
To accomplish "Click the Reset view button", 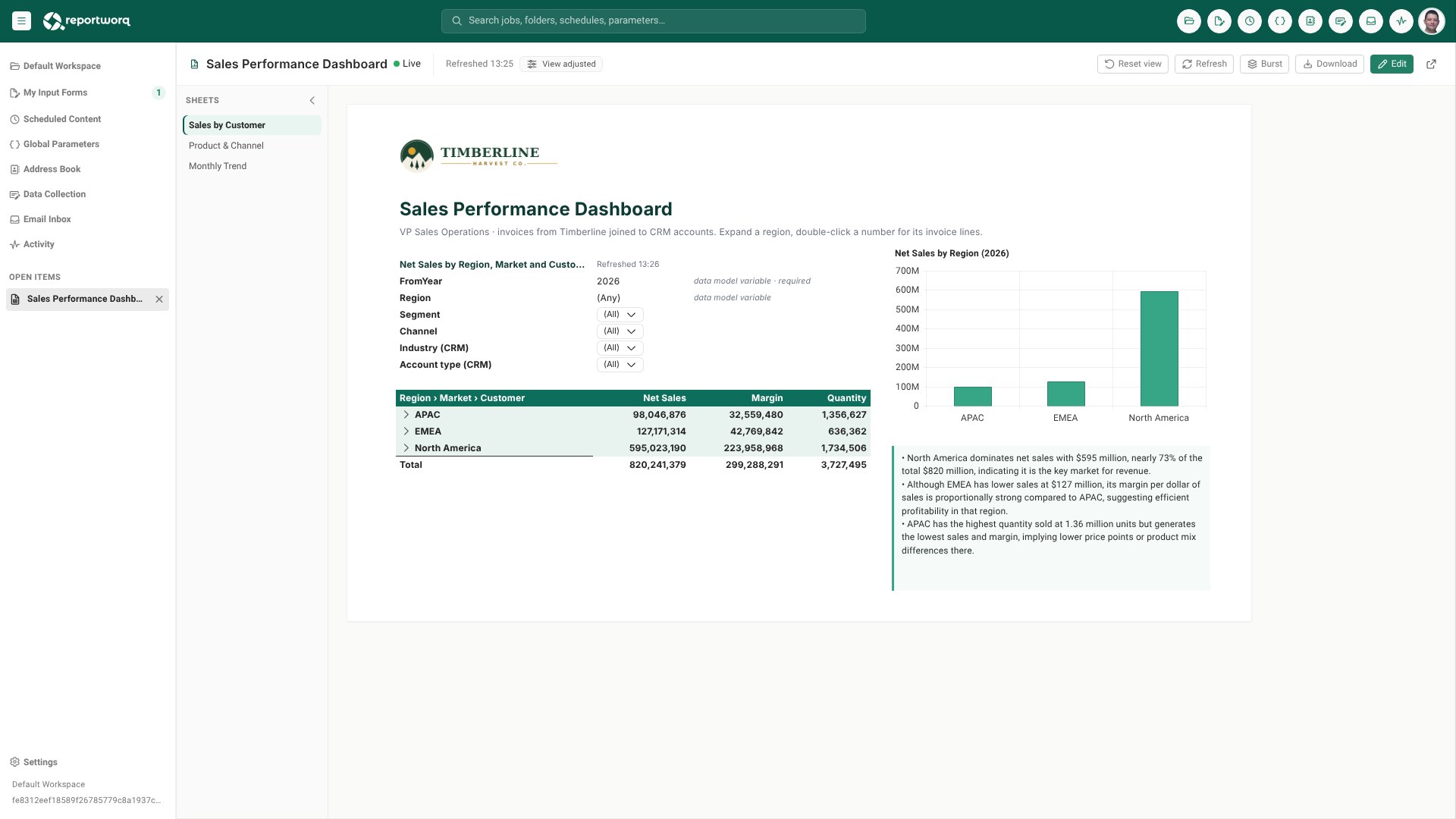I will click(x=1133, y=64).
